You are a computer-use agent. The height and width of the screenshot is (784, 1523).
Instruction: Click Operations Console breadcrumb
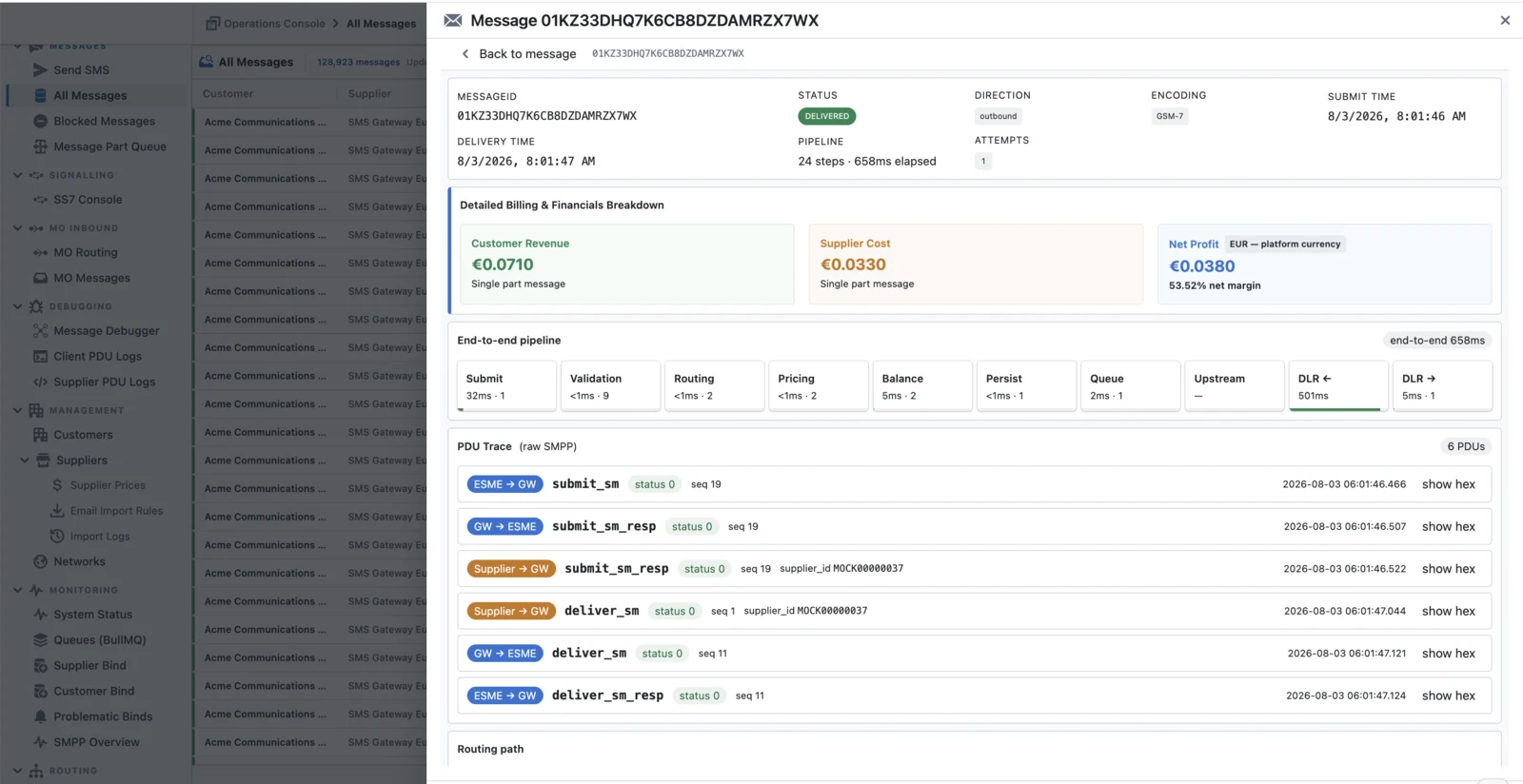pos(274,24)
